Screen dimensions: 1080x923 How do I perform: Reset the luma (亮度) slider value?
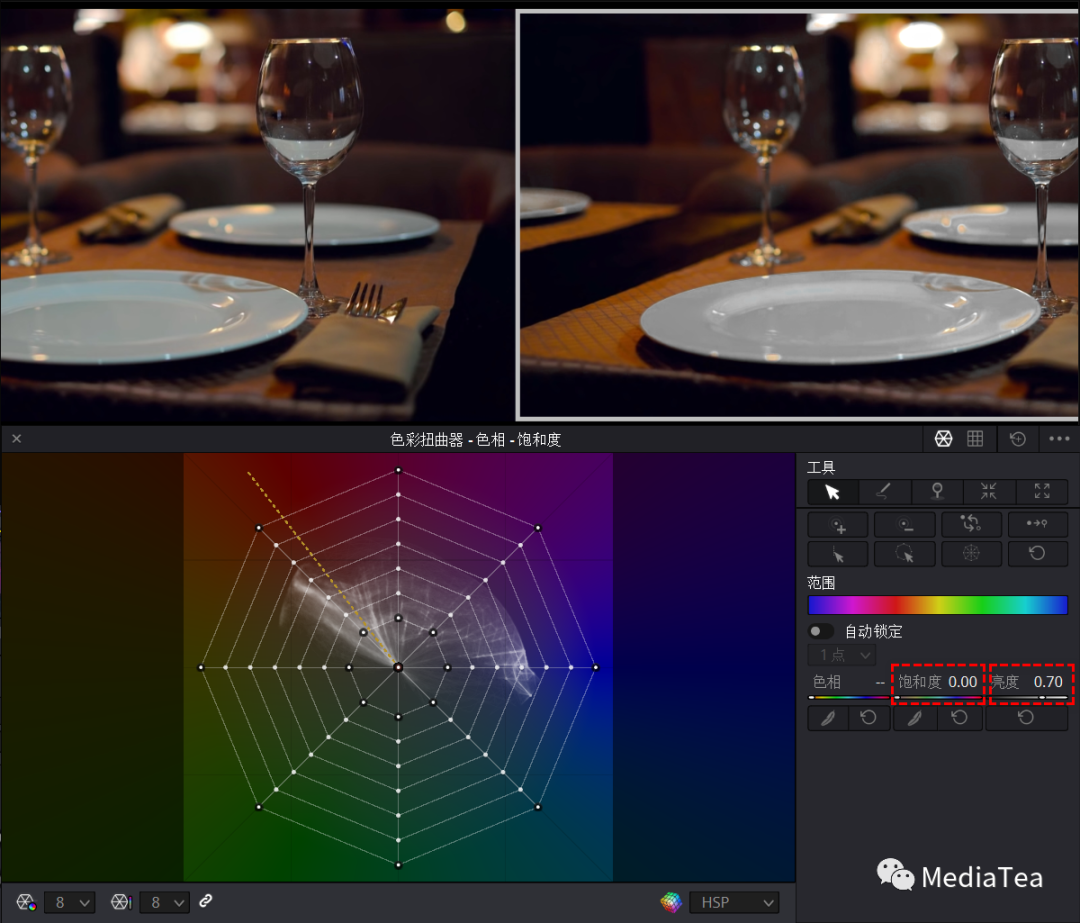click(x=1026, y=718)
